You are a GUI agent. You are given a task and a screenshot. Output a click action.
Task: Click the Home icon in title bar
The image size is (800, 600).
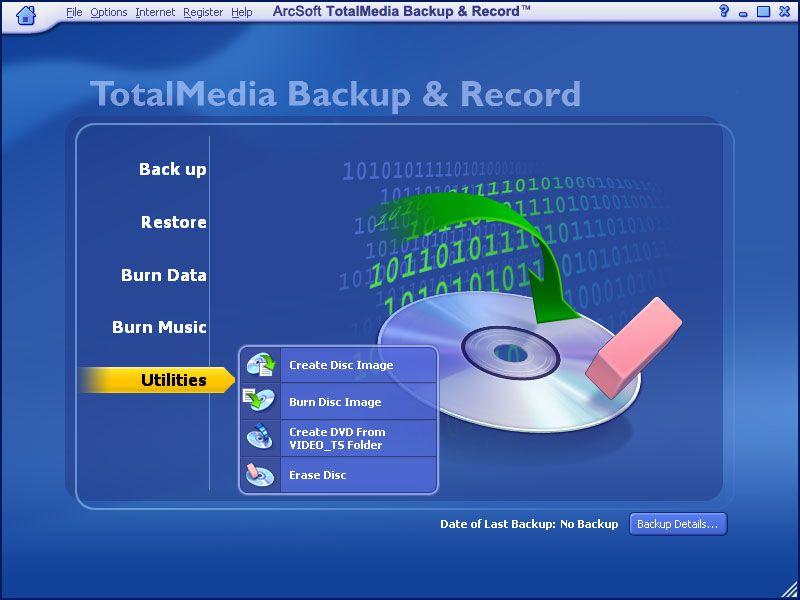(x=26, y=15)
